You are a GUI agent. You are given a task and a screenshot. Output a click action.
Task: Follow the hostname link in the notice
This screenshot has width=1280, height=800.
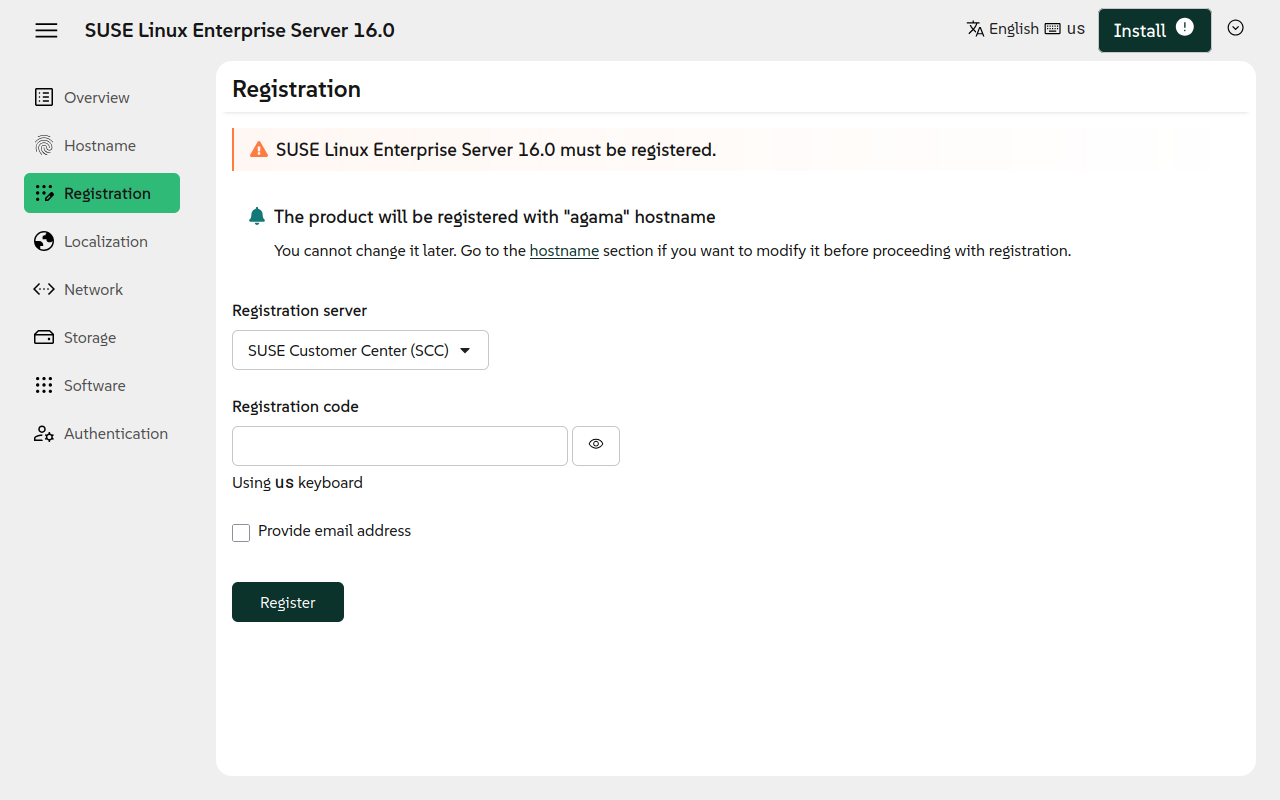tap(564, 251)
